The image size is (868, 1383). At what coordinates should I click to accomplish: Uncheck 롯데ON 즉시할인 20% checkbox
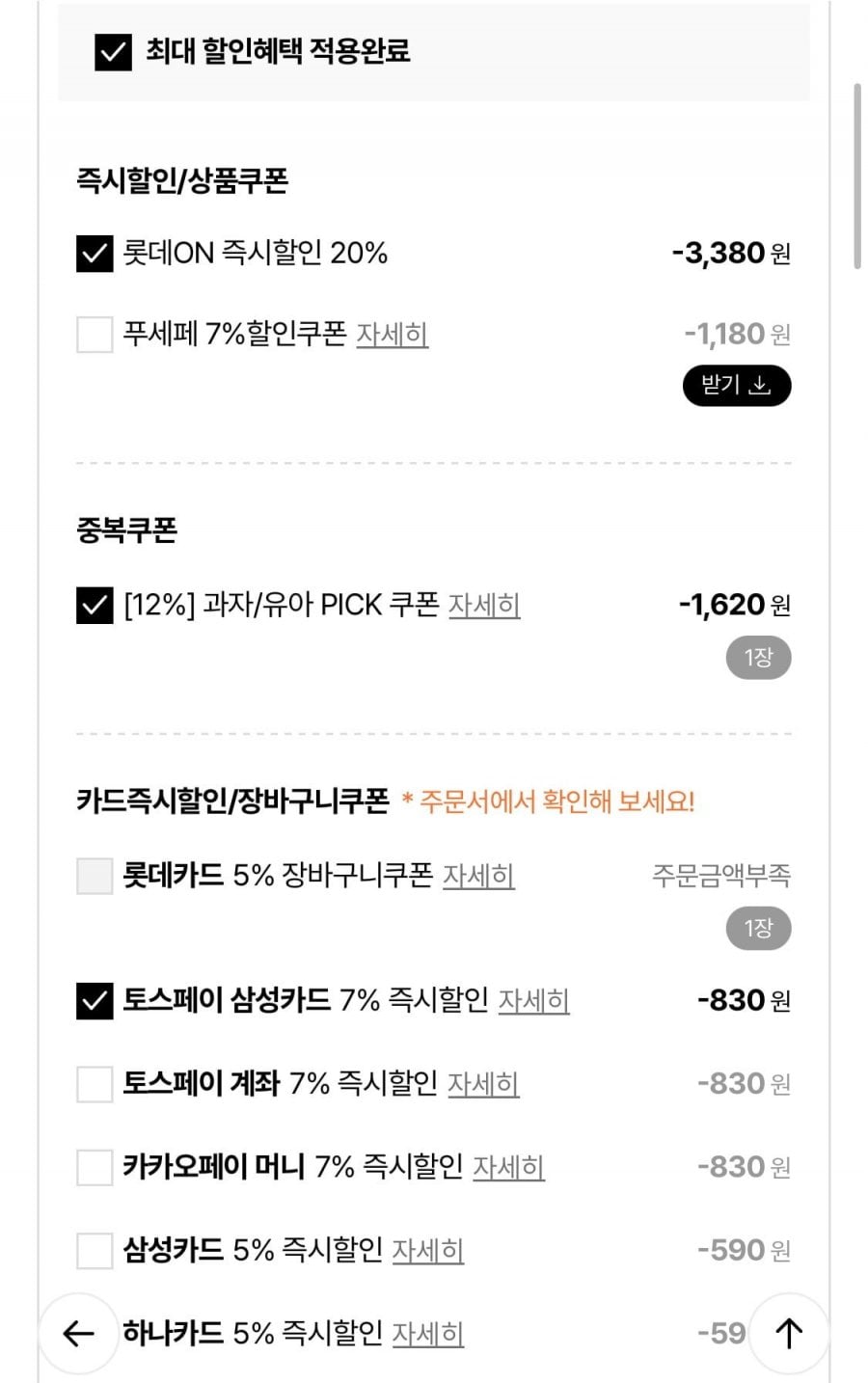(95, 255)
